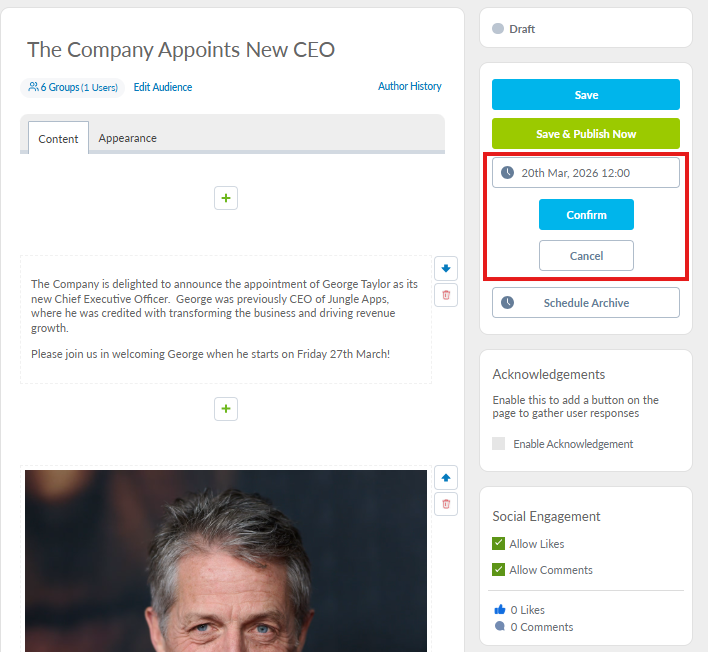708x652 pixels.
Task: Select the Content tab
Action: [58, 139]
